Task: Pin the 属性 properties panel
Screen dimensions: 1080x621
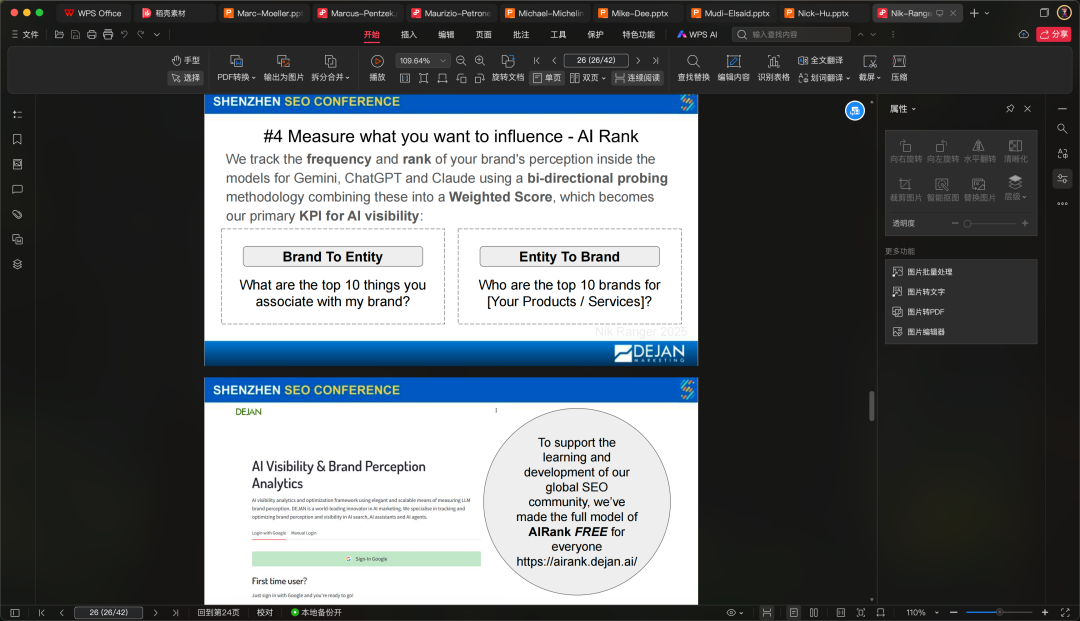Action: point(1010,109)
